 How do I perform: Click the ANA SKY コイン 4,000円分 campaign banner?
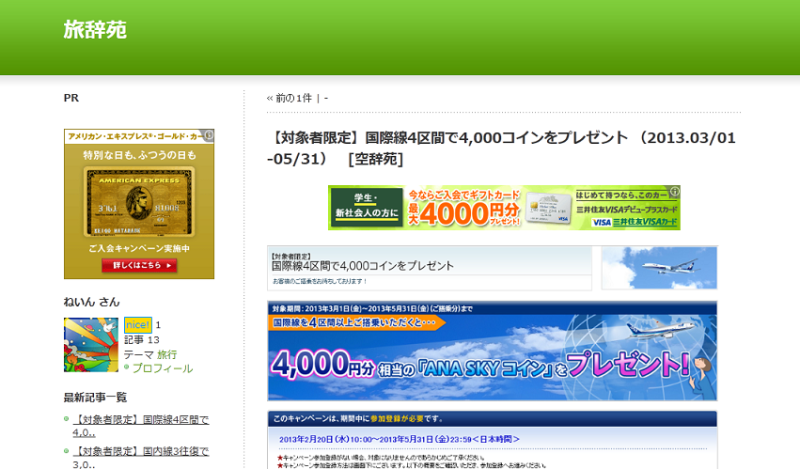point(492,351)
